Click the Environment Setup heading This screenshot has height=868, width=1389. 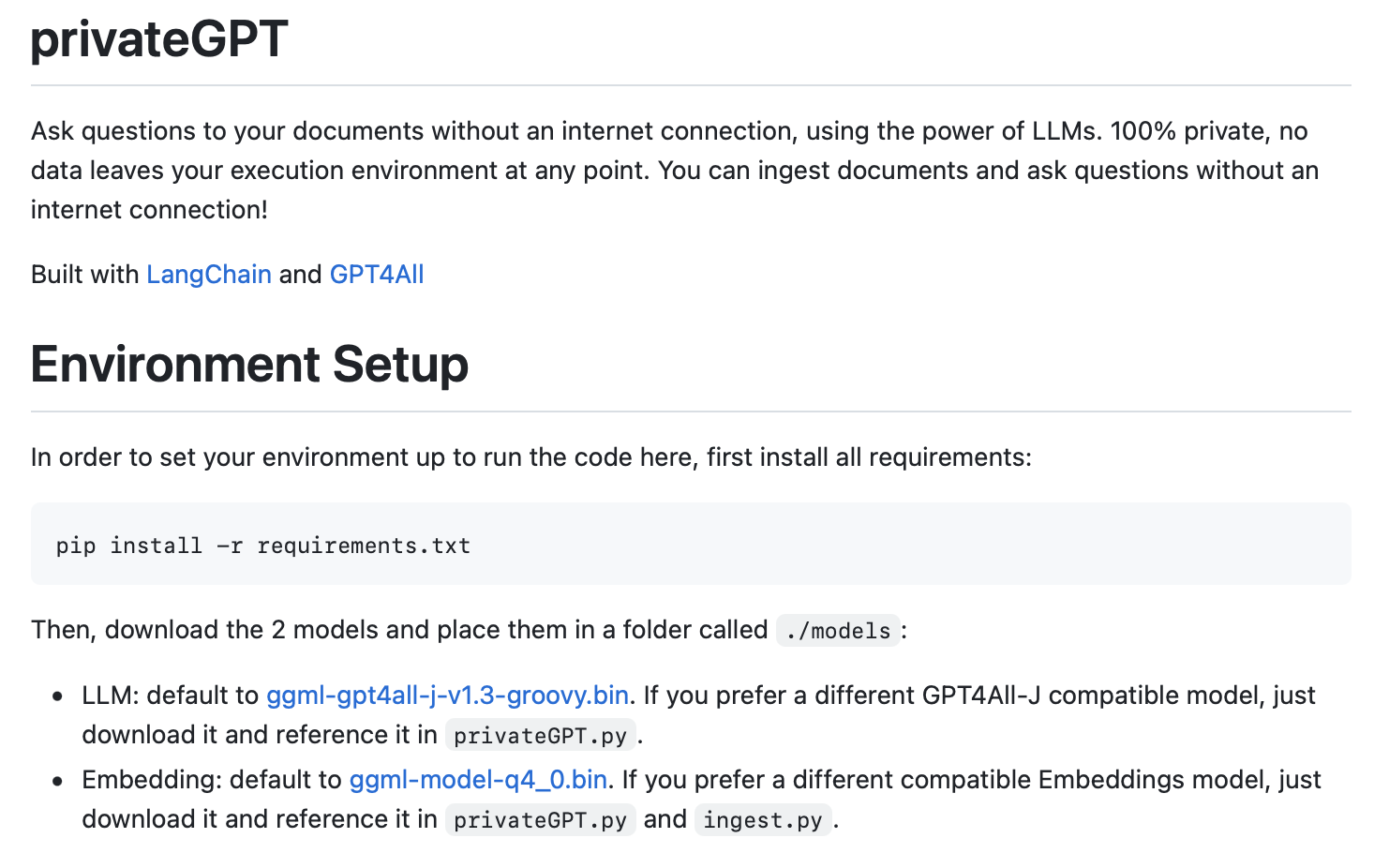point(249,365)
